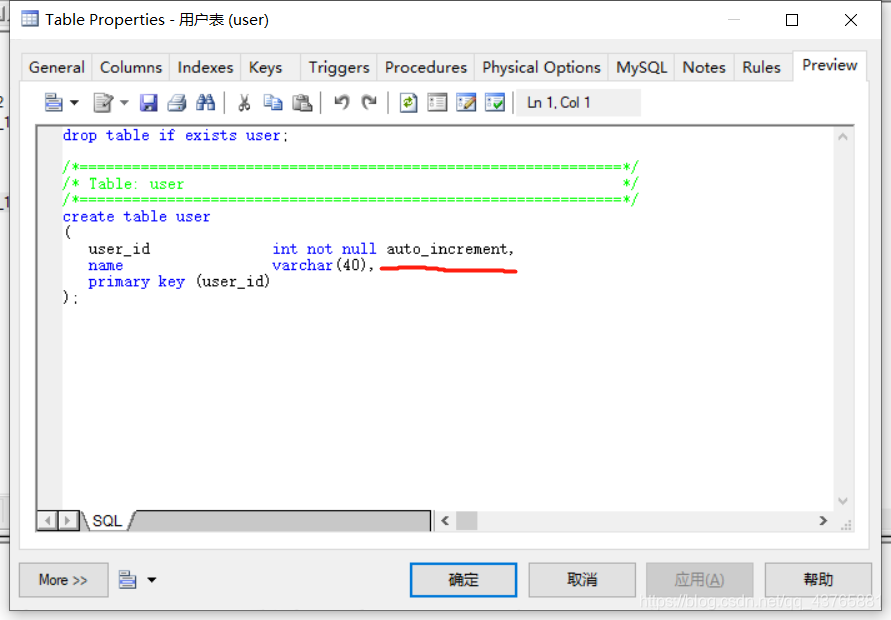This screenshot has height=620, width=891.
Task: Refresh the SQL preview
Action: 408,103
